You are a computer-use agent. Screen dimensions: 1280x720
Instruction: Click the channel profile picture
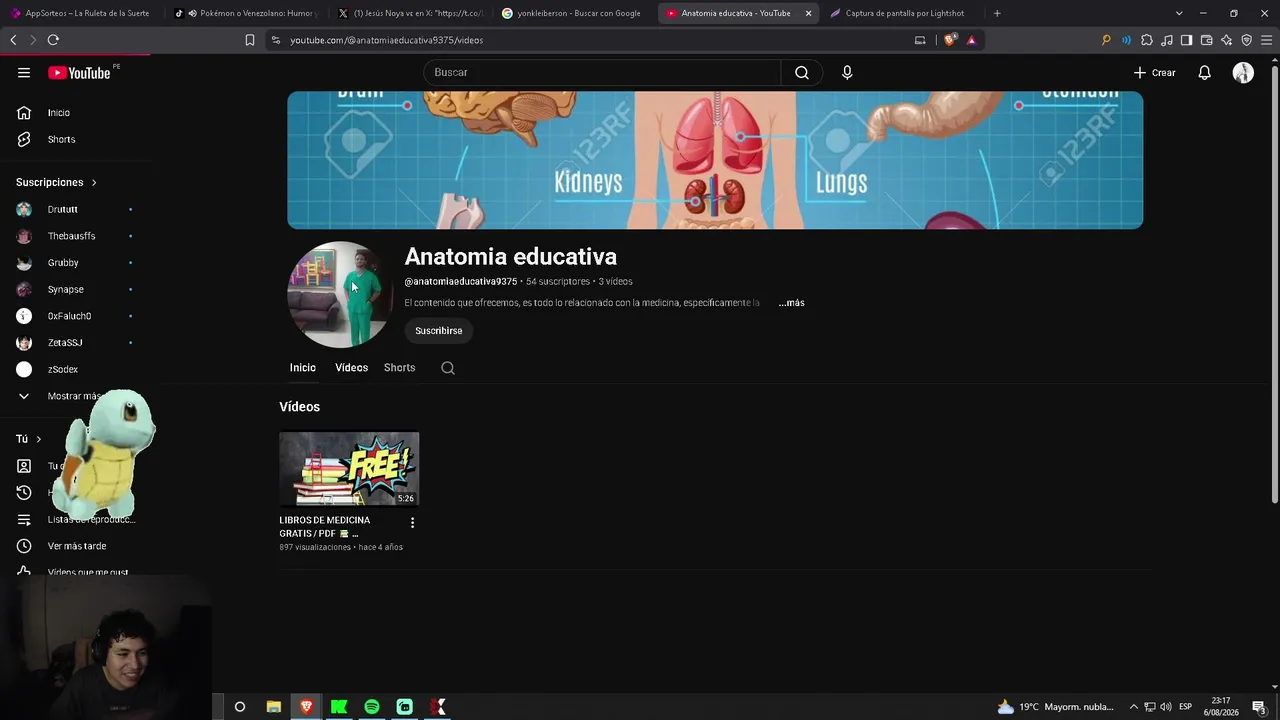coord(340,295)
